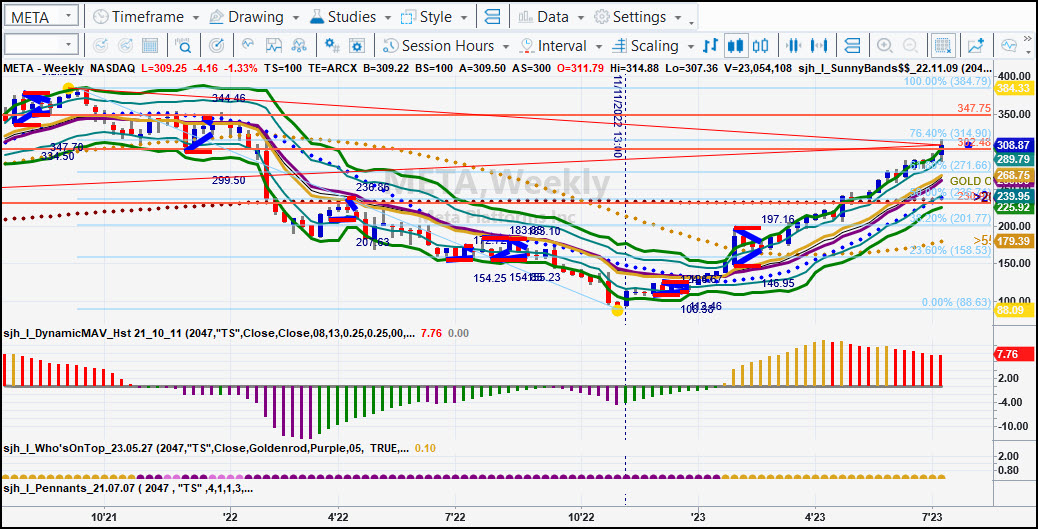The width and height of the screenshot is (1038, 529).
Task: Select the sjh_I_Pennants study title
Action: pyautogui.click(x=128, y=489)
